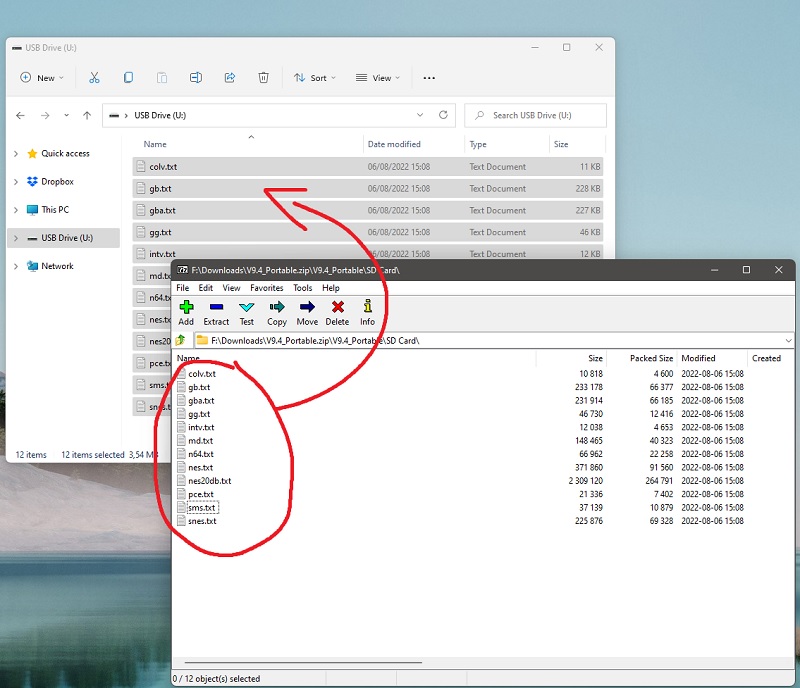Go forward in Explorer navigation
Viewport: 800px width, 688px height.
[45, 115]
